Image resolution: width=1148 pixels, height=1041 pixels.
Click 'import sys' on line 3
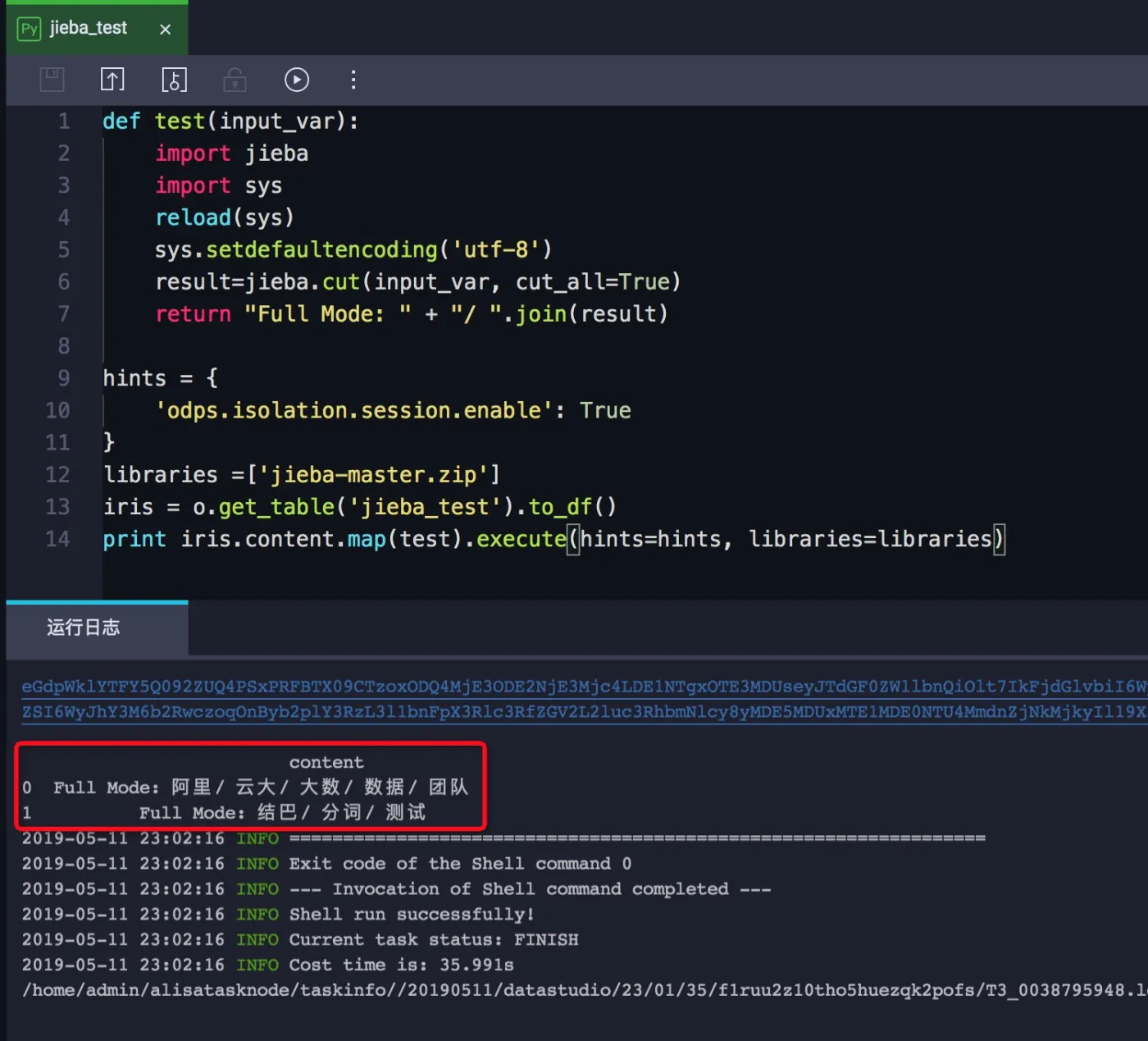(219, 185)
